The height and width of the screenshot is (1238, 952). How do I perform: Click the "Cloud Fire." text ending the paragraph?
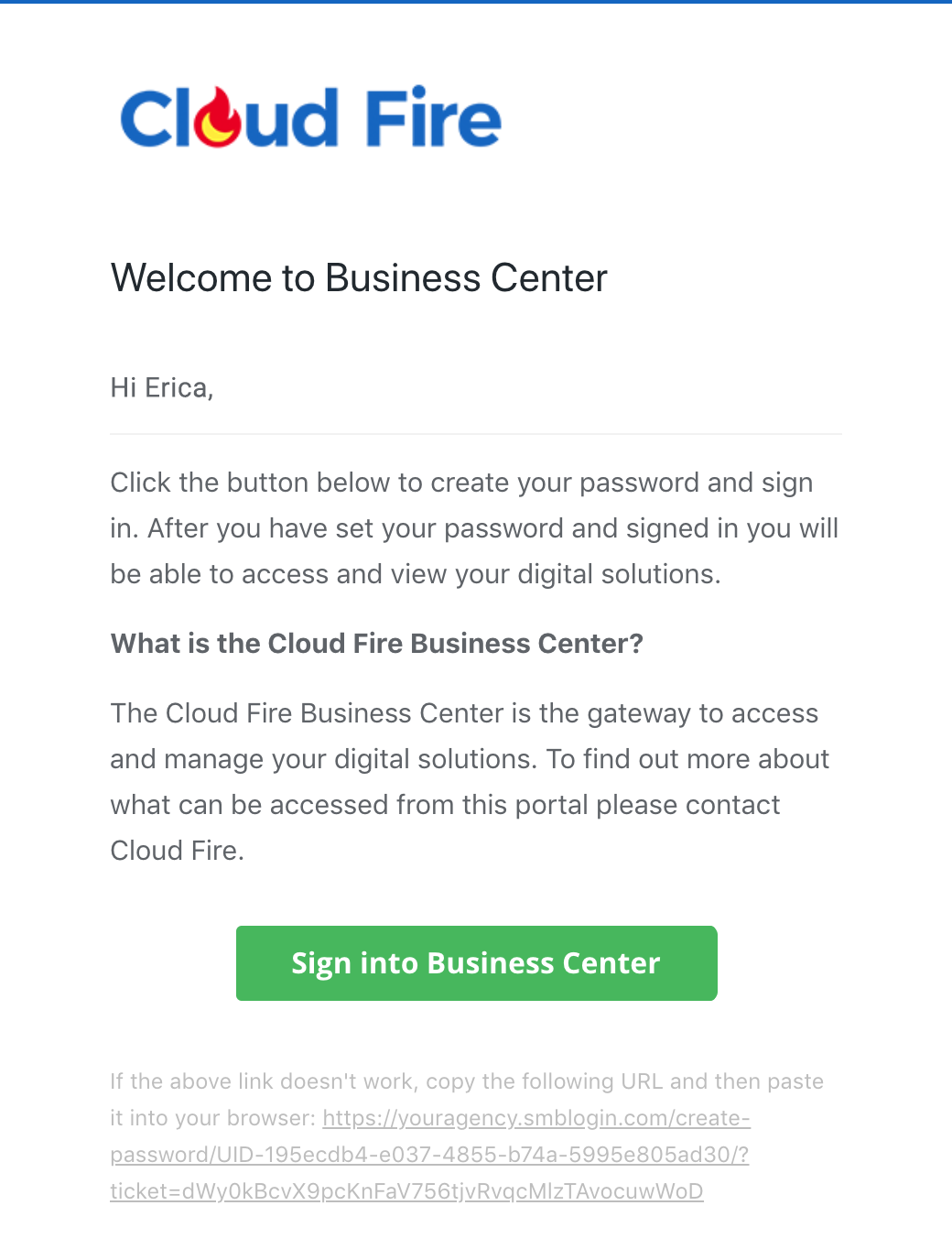tap(178, 852)
